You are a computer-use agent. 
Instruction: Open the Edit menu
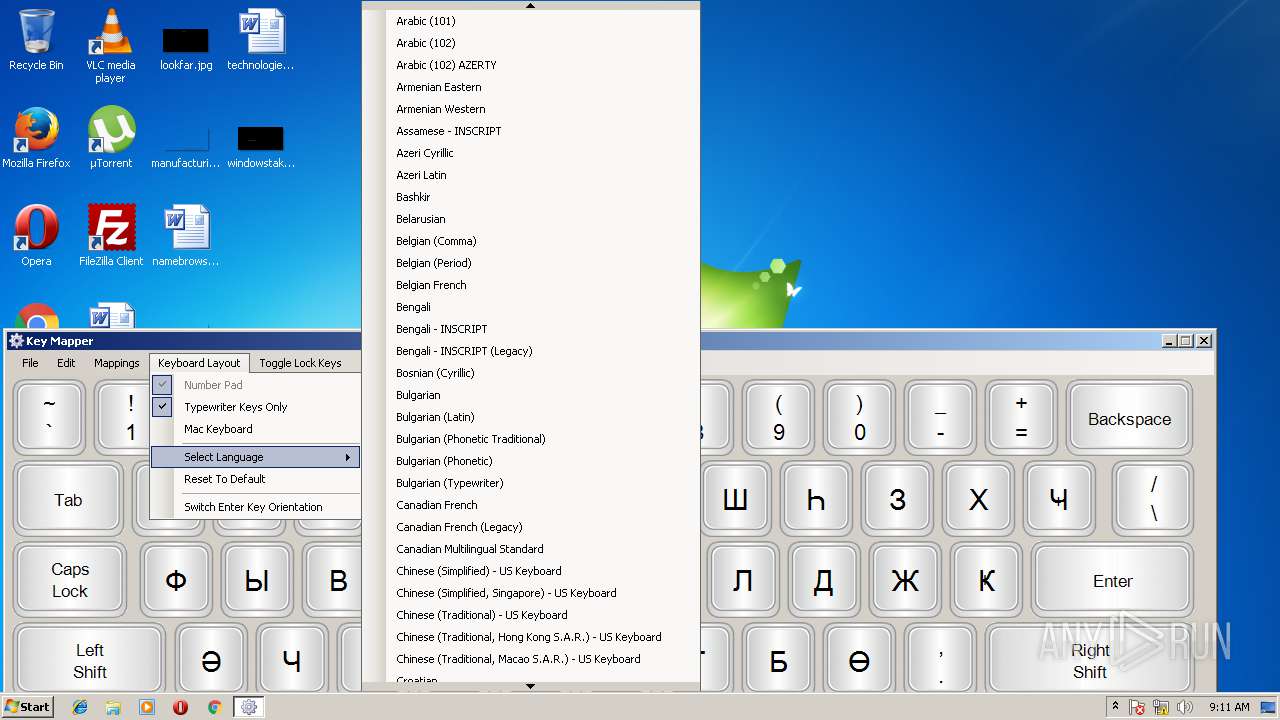[x=66, y=363]
